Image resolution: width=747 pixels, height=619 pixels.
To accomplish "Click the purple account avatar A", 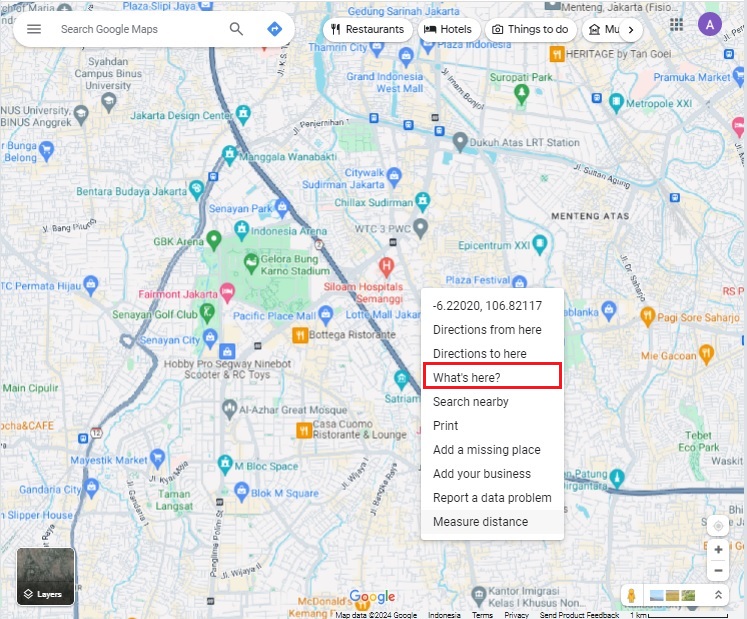I will click(x=710, y=24).
